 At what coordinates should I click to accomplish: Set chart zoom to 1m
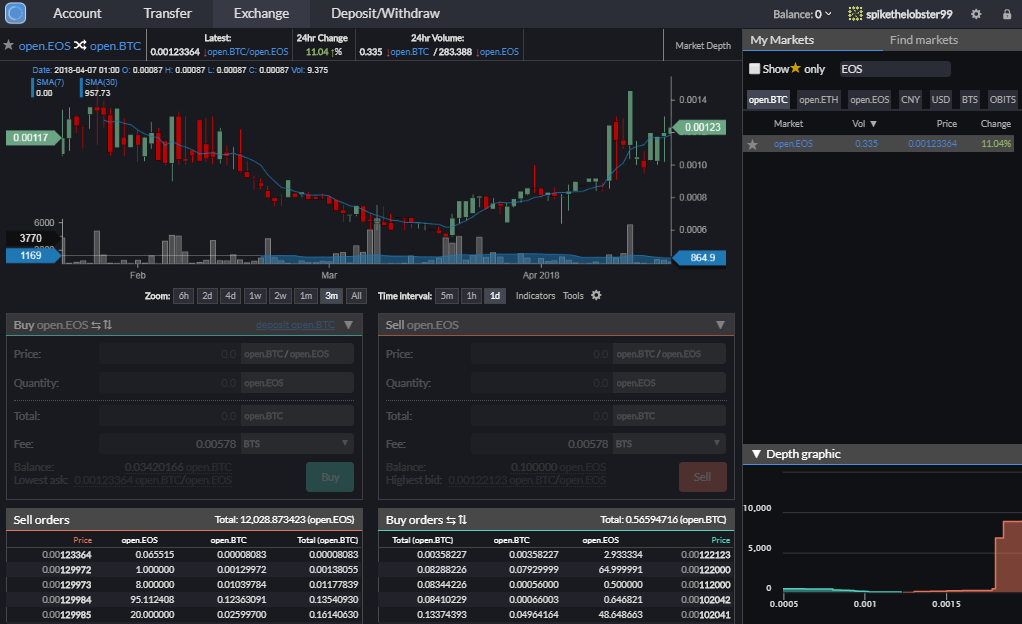pos(306,296)
